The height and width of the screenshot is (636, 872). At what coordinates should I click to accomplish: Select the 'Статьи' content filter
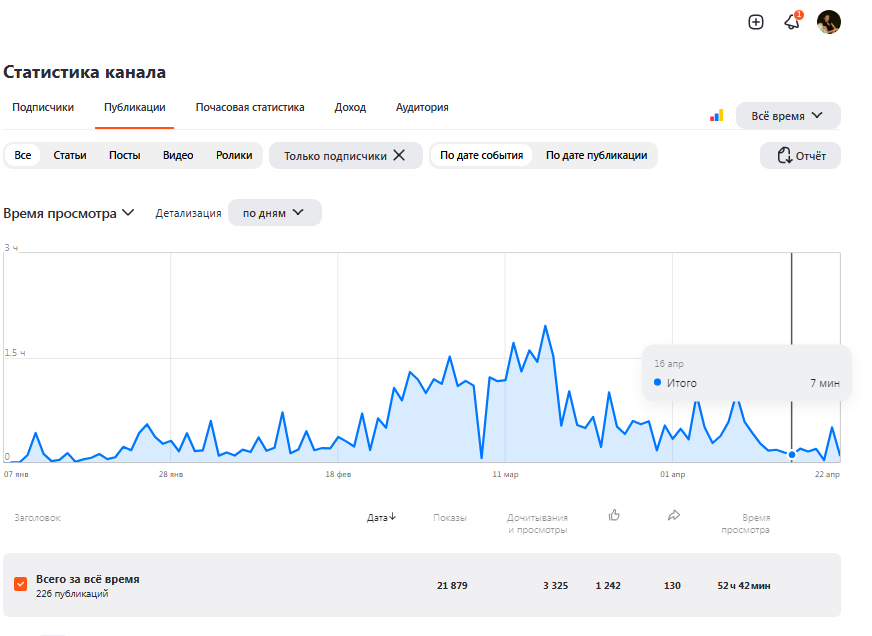click(70, 155)
